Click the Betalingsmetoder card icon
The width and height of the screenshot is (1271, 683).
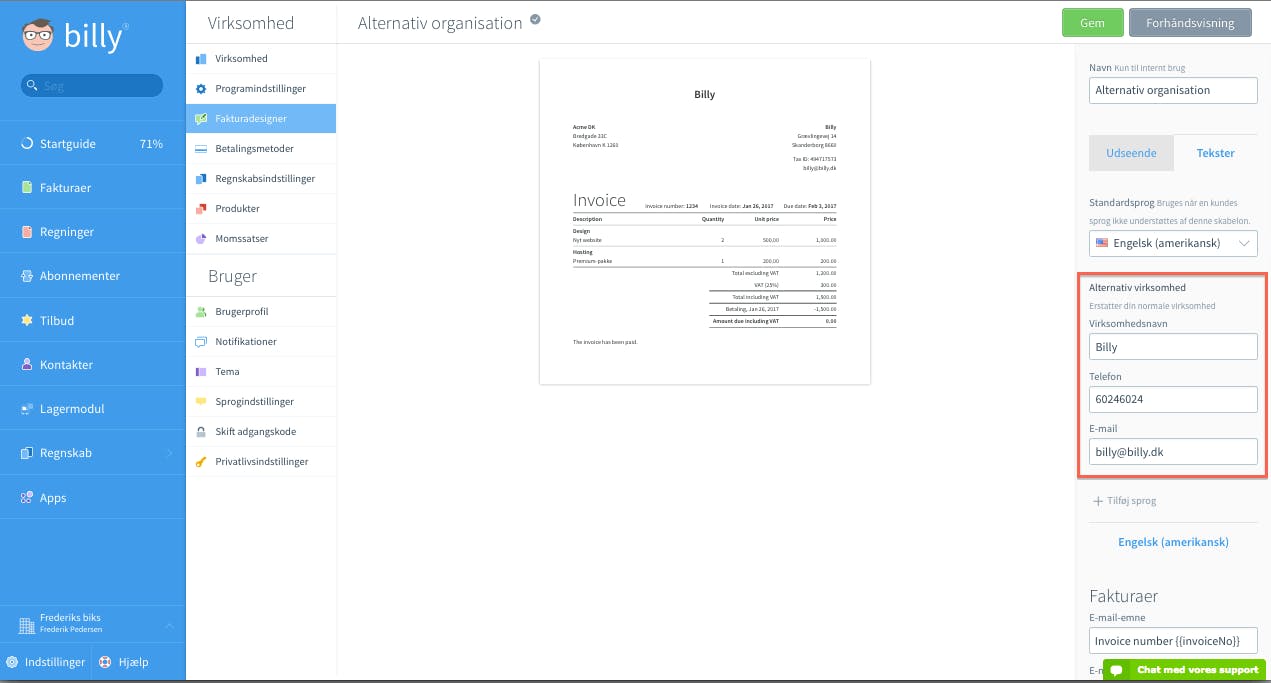(x=200, y=149)
